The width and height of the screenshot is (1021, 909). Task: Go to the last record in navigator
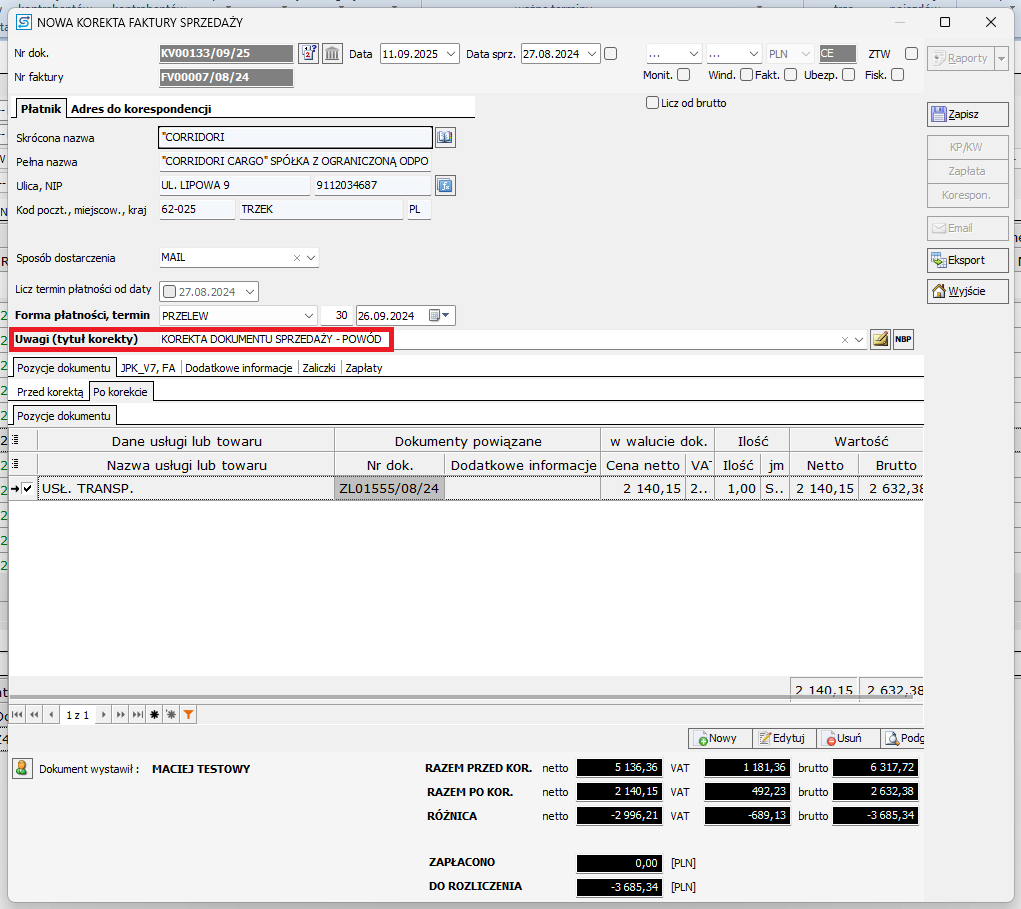136,715
